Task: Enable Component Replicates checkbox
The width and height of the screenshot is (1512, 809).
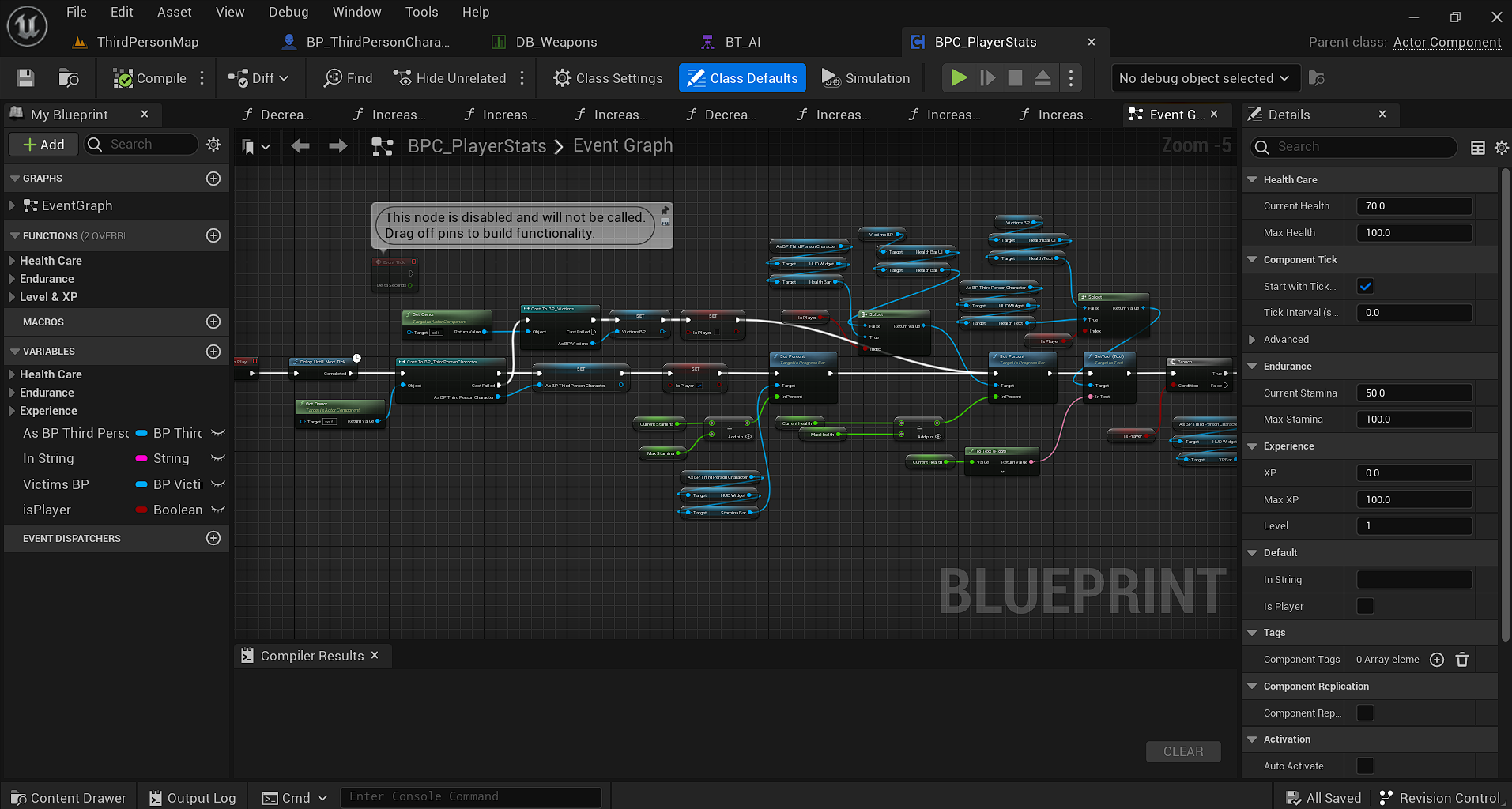Action: click(1365, 713)
